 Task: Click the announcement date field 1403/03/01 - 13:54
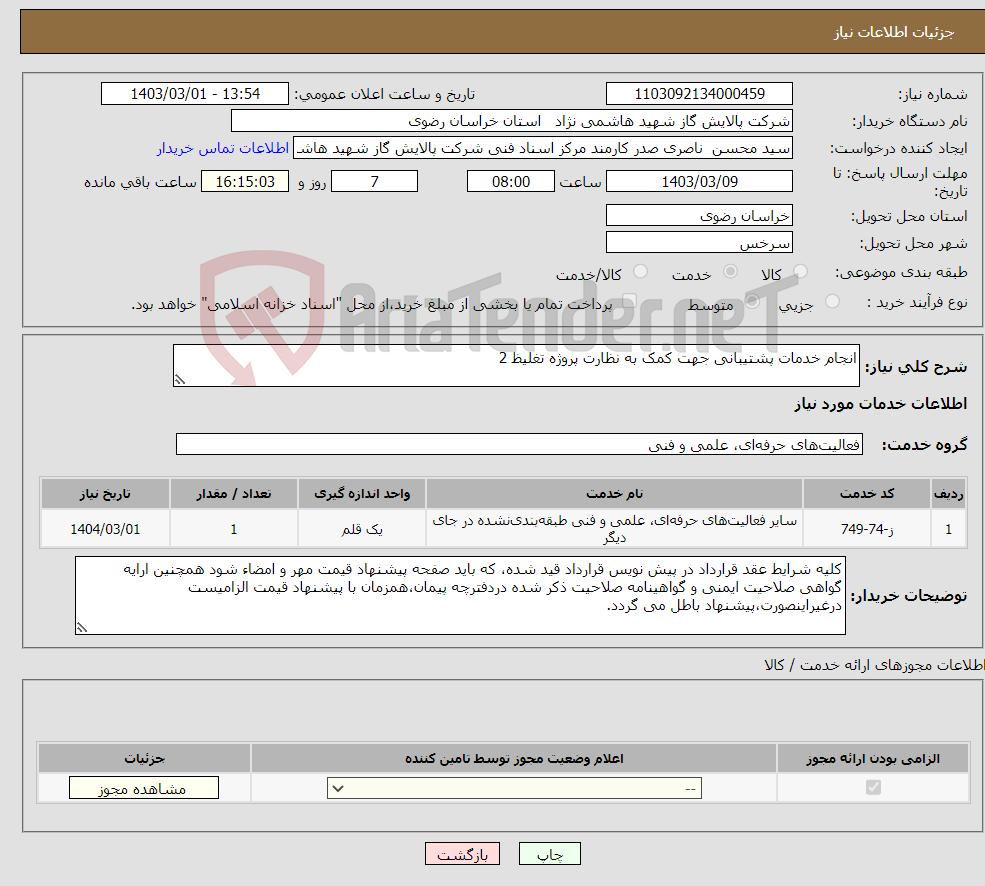tap(195, 94)
